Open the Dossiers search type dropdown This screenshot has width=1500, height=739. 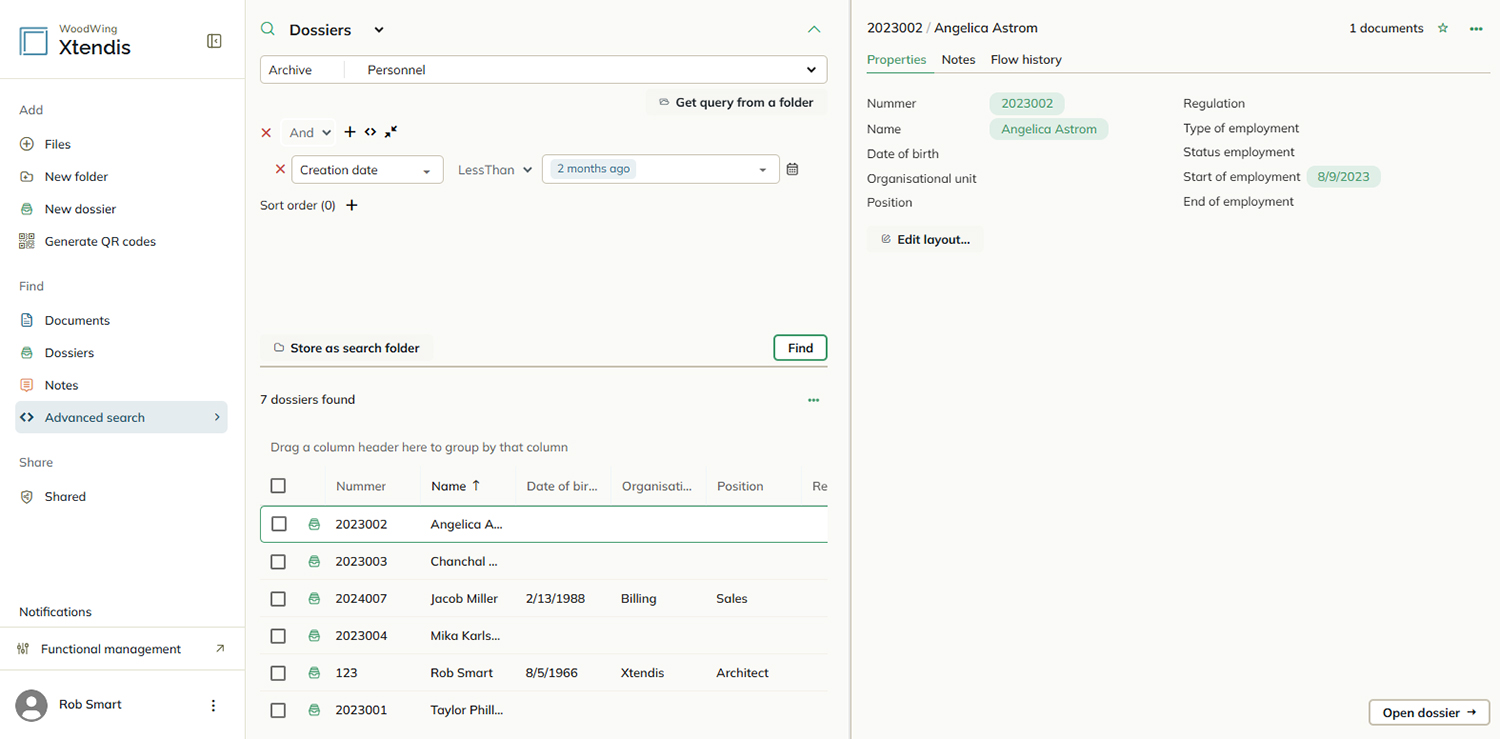[378, 30]
